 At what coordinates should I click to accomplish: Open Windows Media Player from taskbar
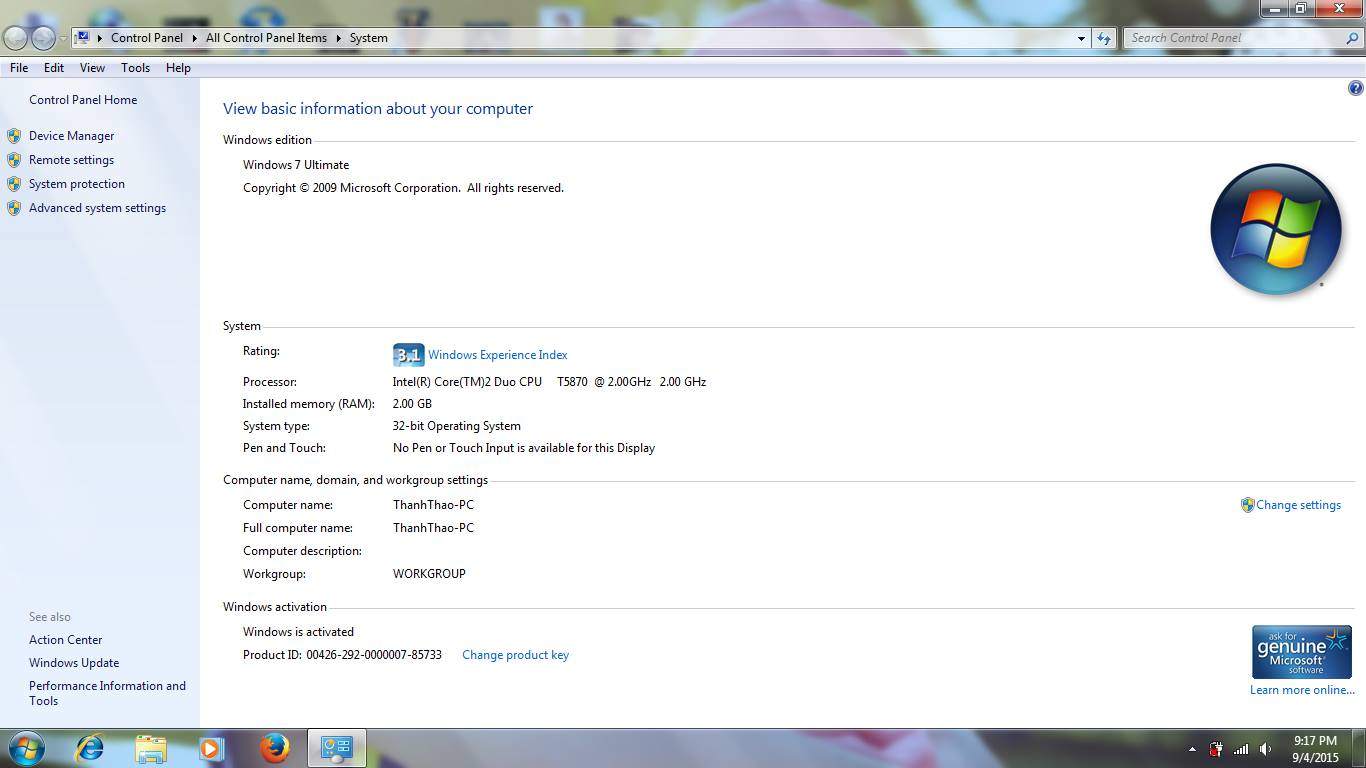coord(211,748)
